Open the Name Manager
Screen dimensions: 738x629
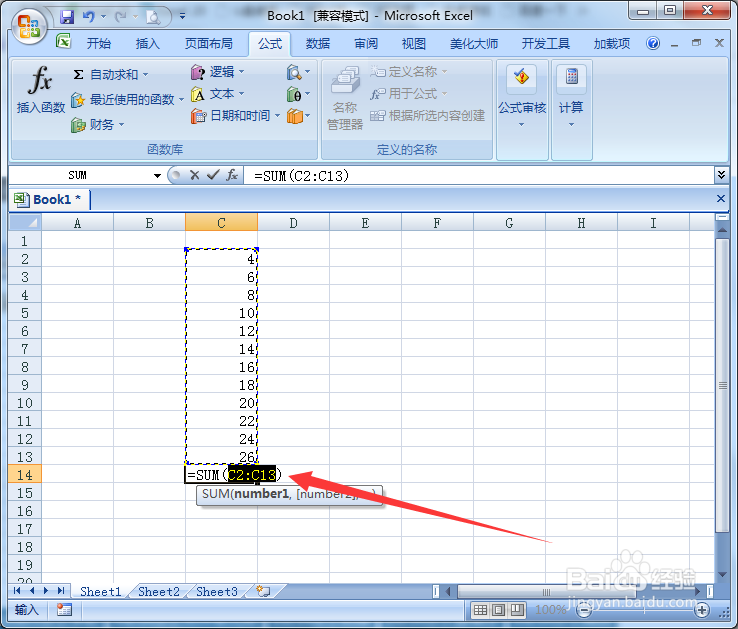pos(345,97)
